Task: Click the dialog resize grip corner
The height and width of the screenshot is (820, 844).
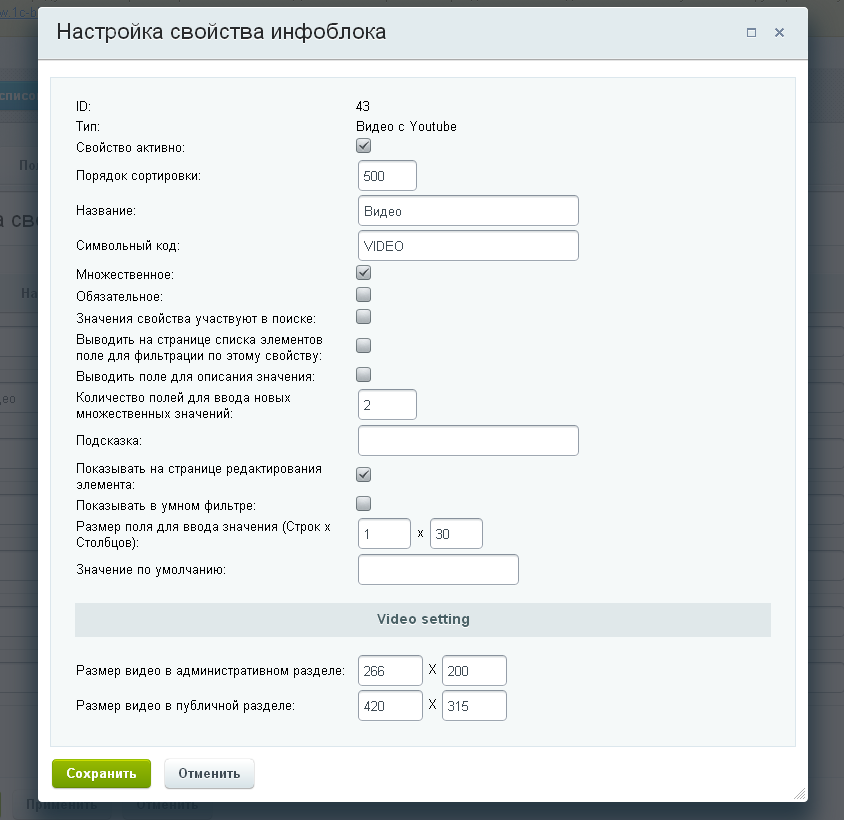Action: point(798,793)
